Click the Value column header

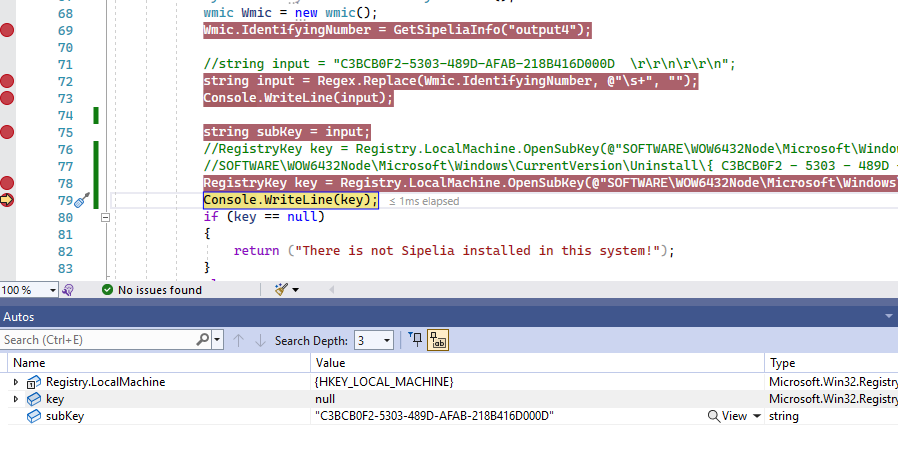[537, 363]
